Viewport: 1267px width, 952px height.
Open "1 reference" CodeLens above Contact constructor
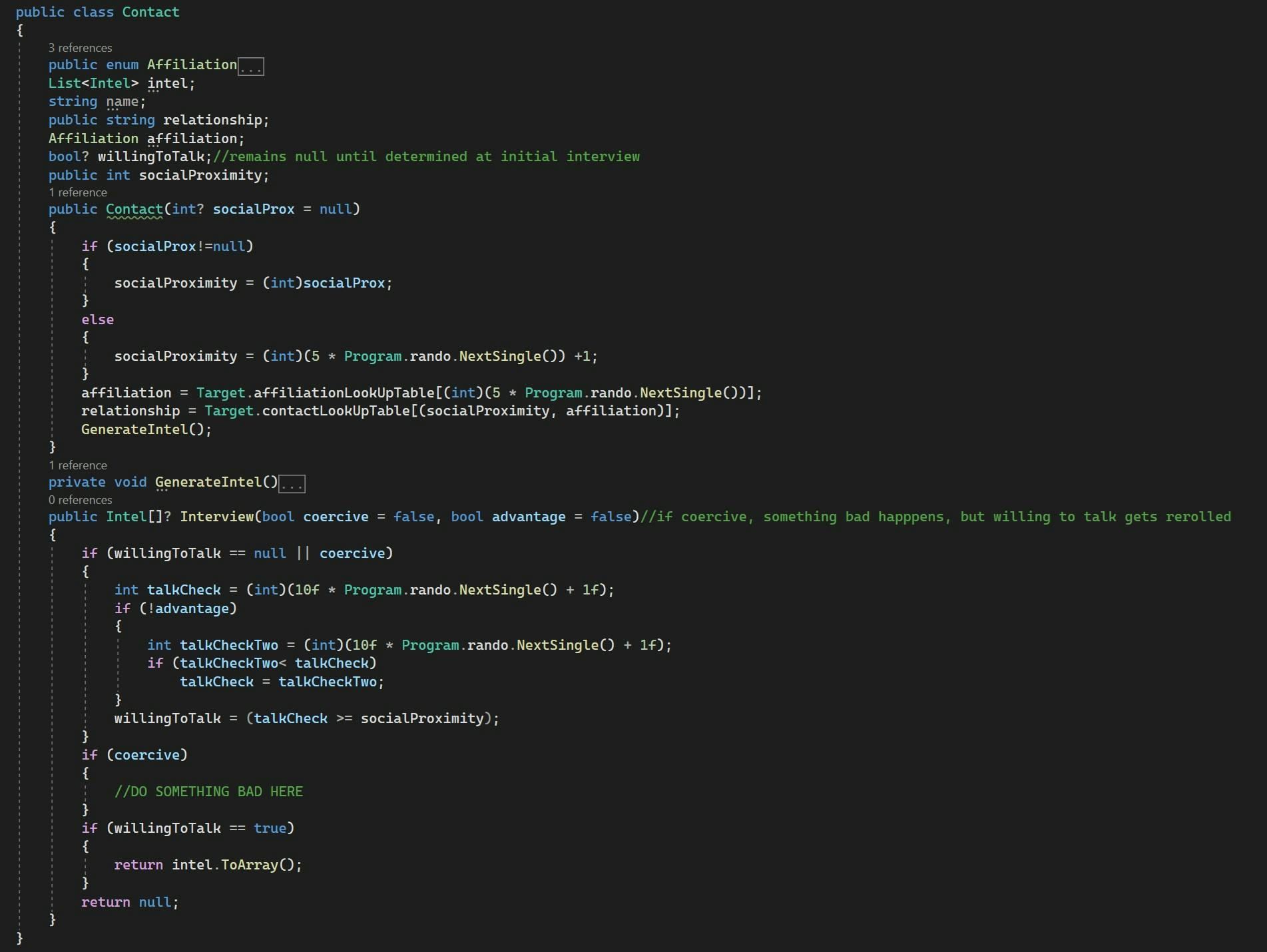(77, 192)
